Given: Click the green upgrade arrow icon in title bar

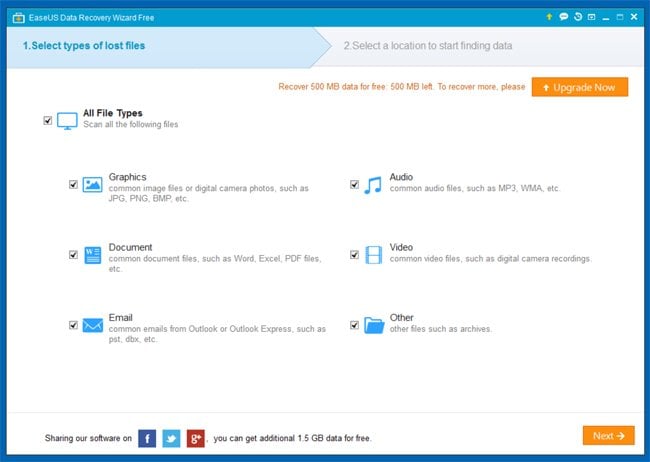Looking at the screenshot, I should pos(549,17).
